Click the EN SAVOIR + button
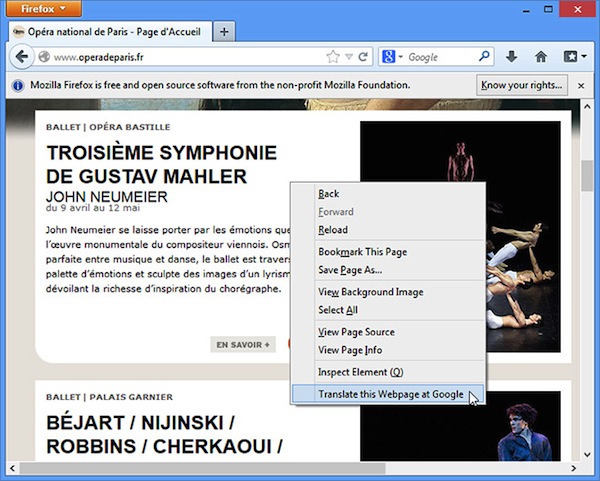 (x=243, y=345)
